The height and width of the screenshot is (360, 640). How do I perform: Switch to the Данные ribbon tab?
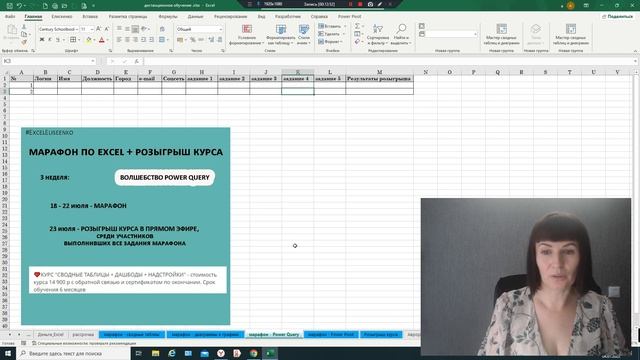coord(196,16)
